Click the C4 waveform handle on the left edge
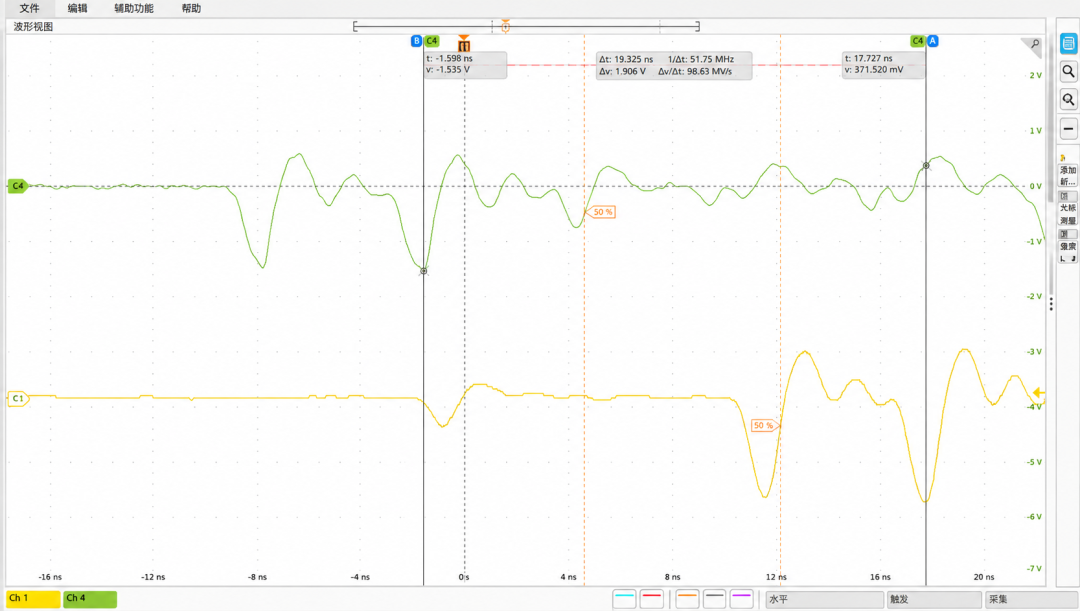 17,186
